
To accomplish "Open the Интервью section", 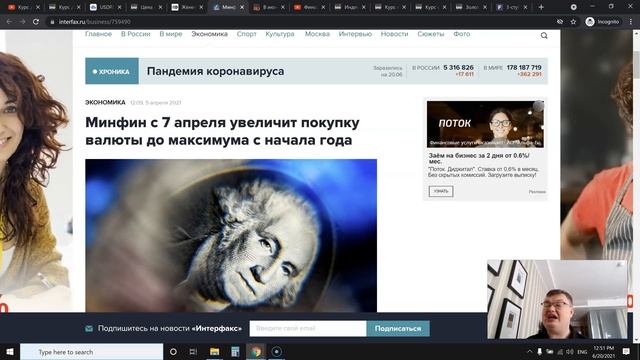I will [355, 34].
